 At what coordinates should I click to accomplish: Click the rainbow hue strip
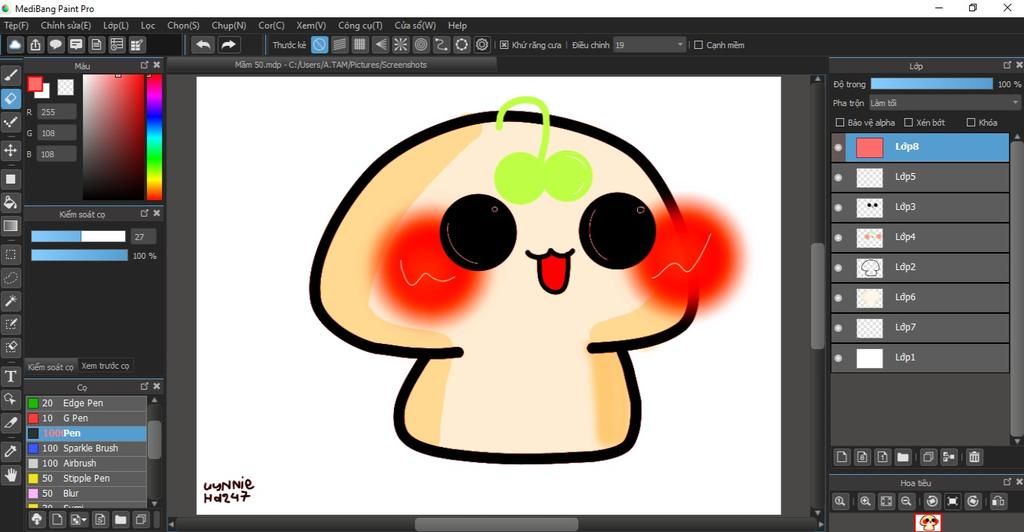(154, 136)
